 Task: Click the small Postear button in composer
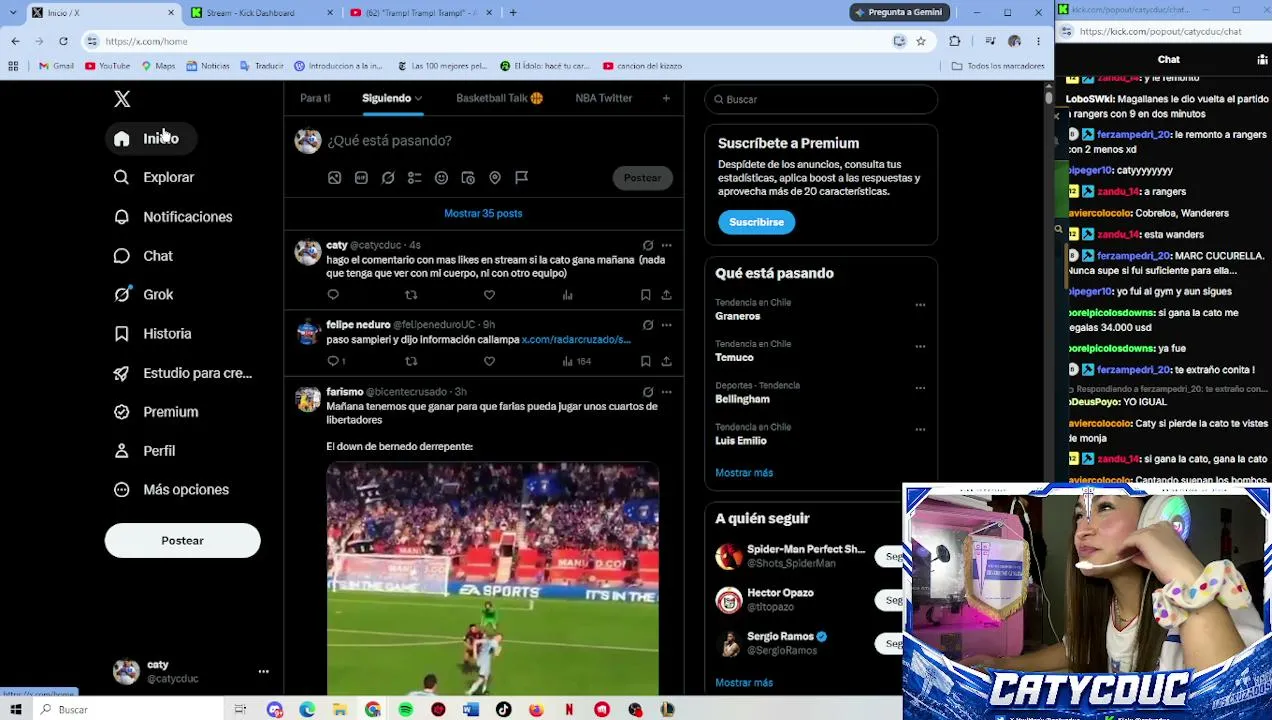point(642,178)
